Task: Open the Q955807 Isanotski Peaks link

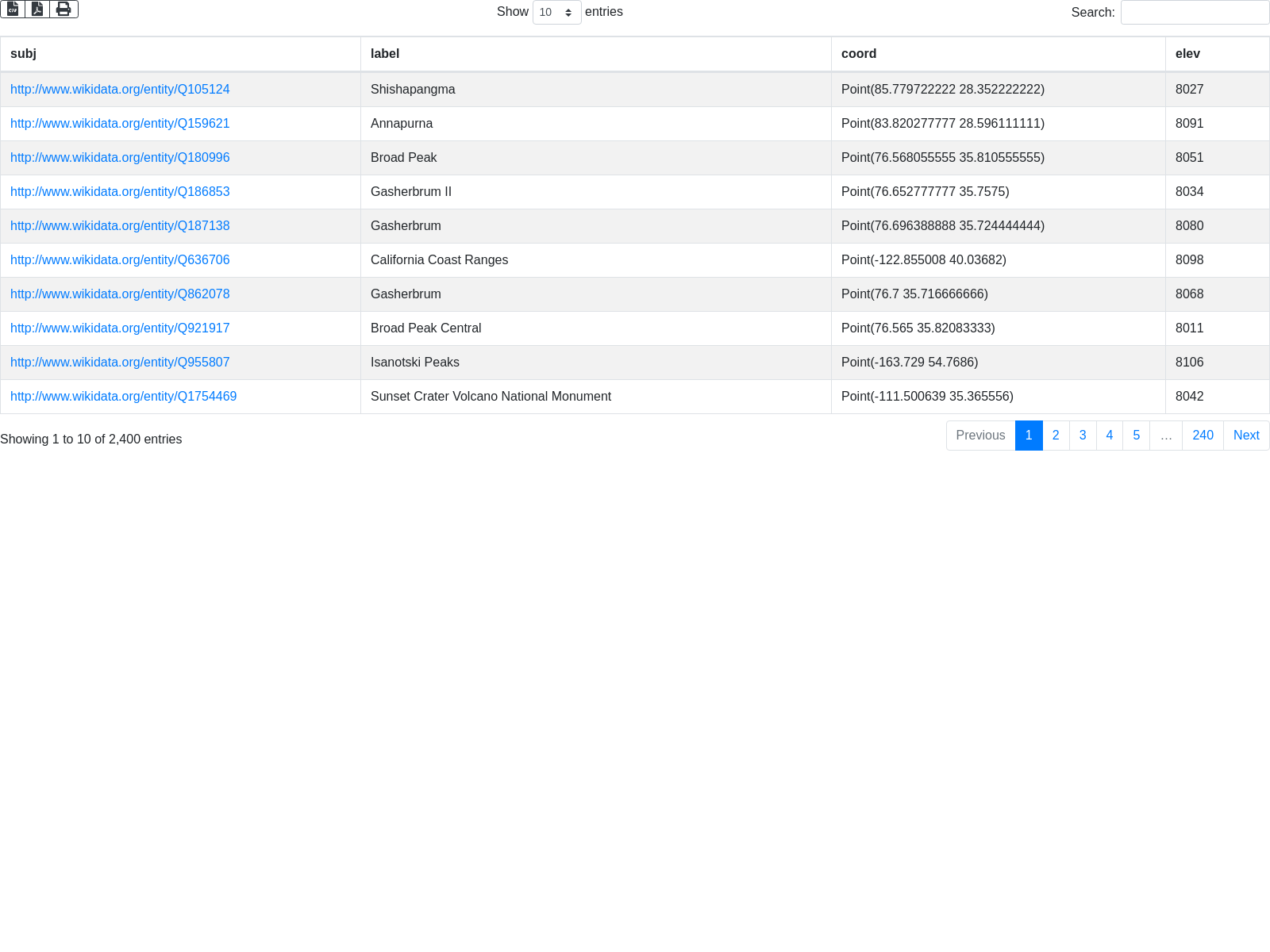Action: point(120,363)
